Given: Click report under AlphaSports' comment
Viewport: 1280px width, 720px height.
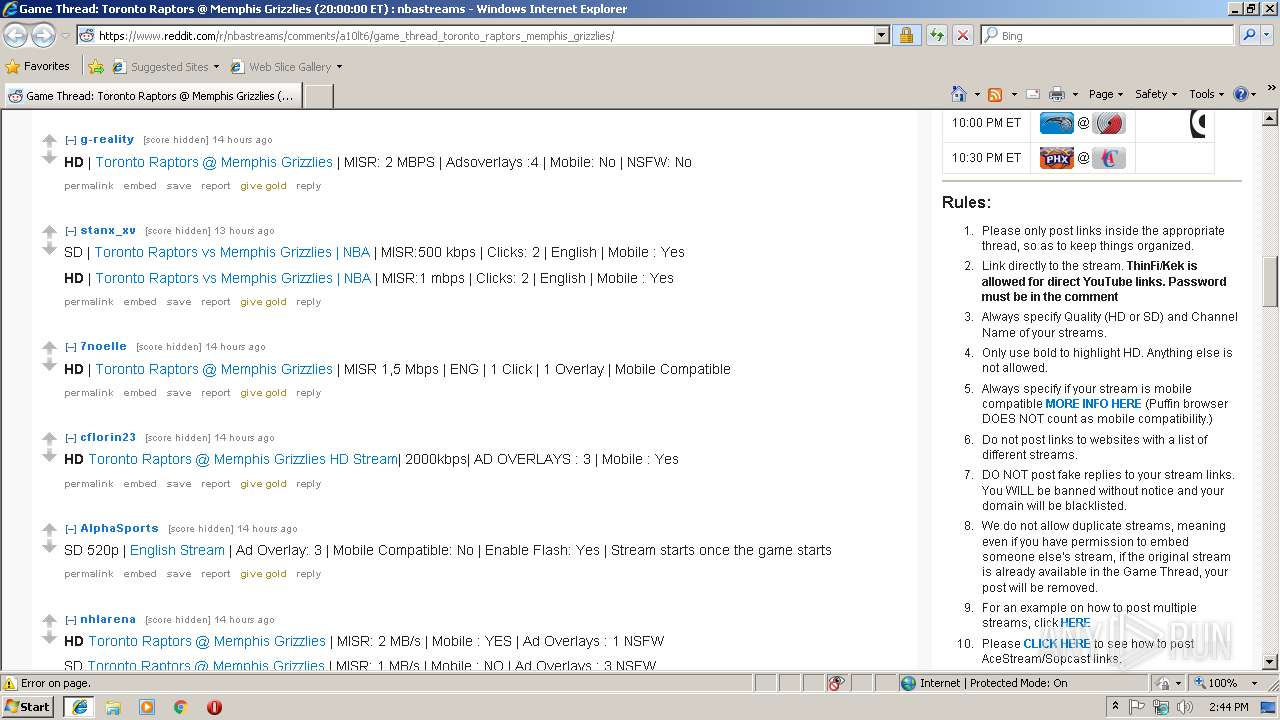Looking at the screenshot, I should (216, 574).
